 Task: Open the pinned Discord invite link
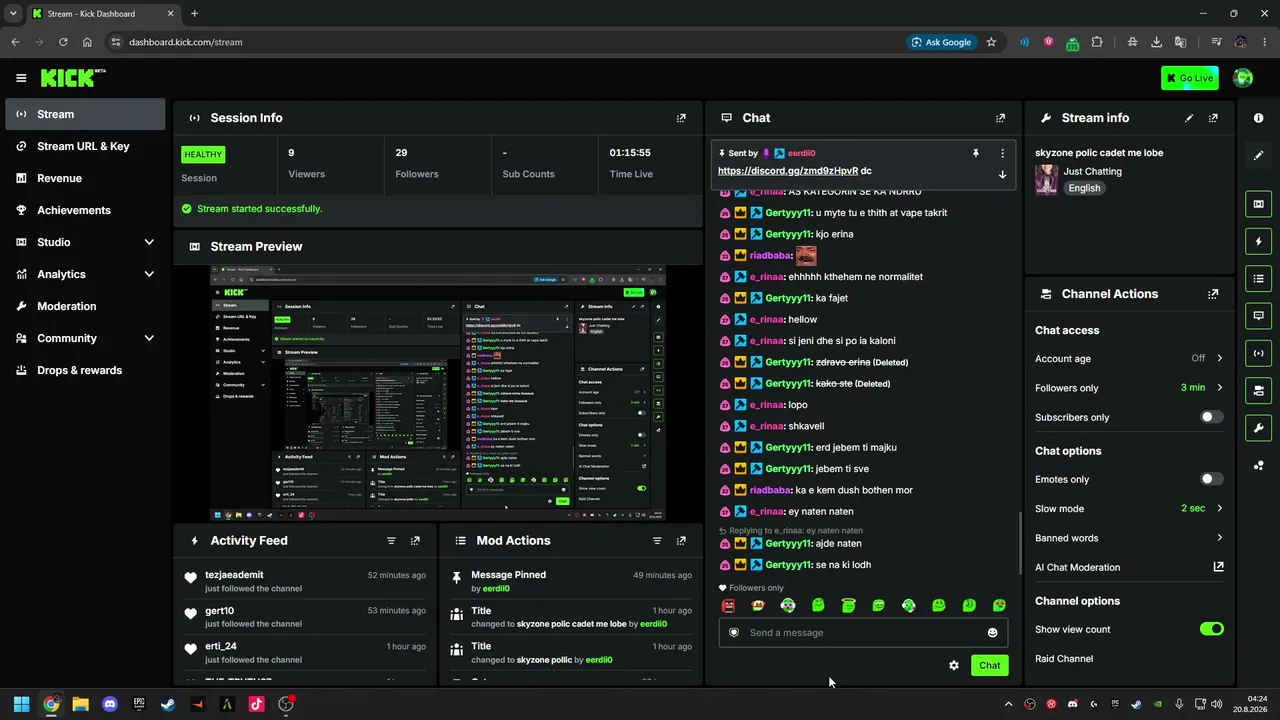coord(788,171)
